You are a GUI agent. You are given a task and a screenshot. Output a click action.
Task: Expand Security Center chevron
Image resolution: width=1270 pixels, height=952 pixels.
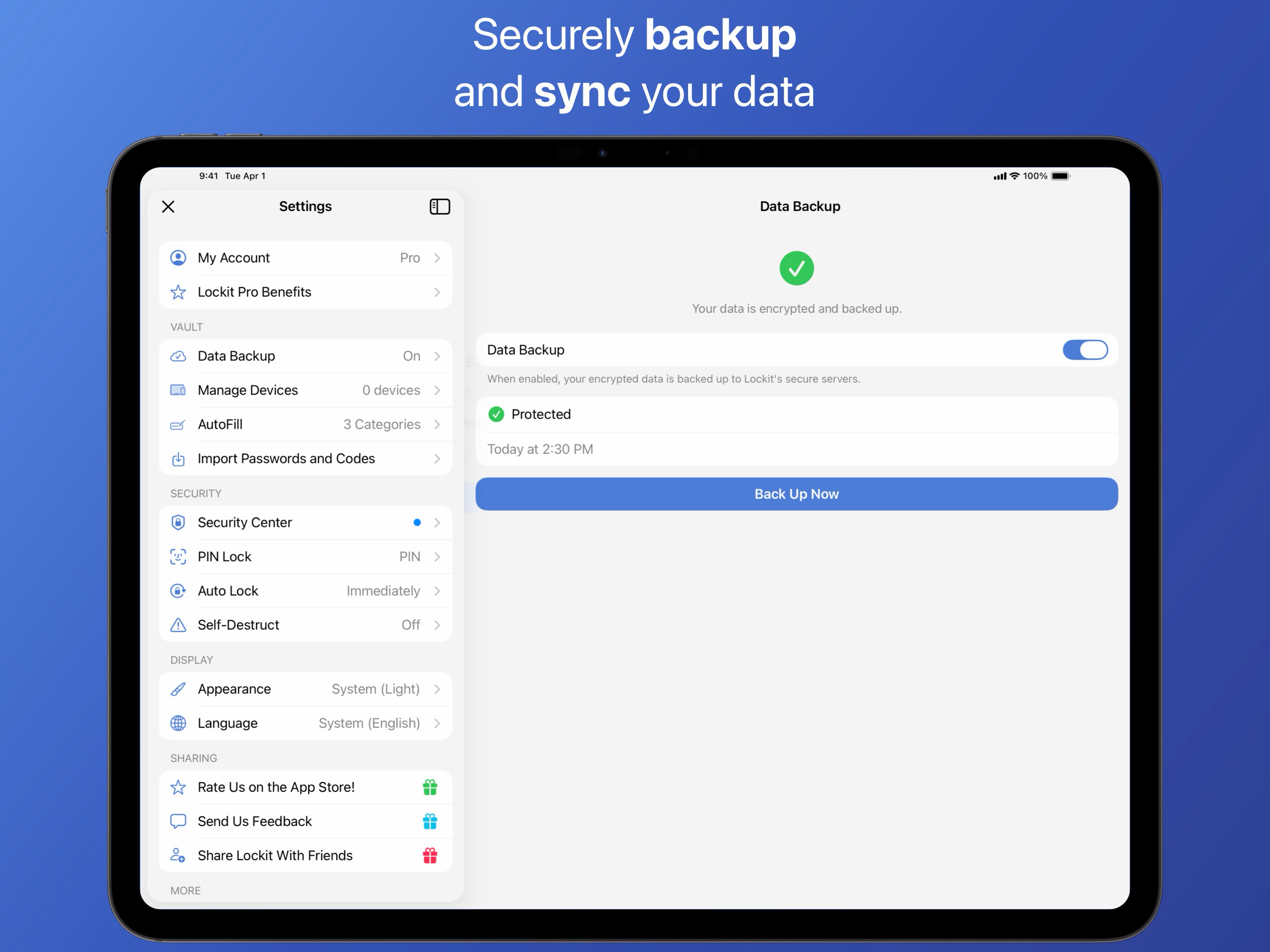point(437,522)
